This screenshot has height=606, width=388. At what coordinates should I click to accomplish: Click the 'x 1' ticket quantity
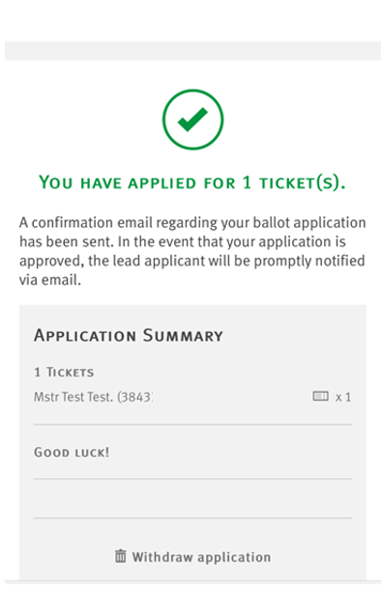[343, 397]
